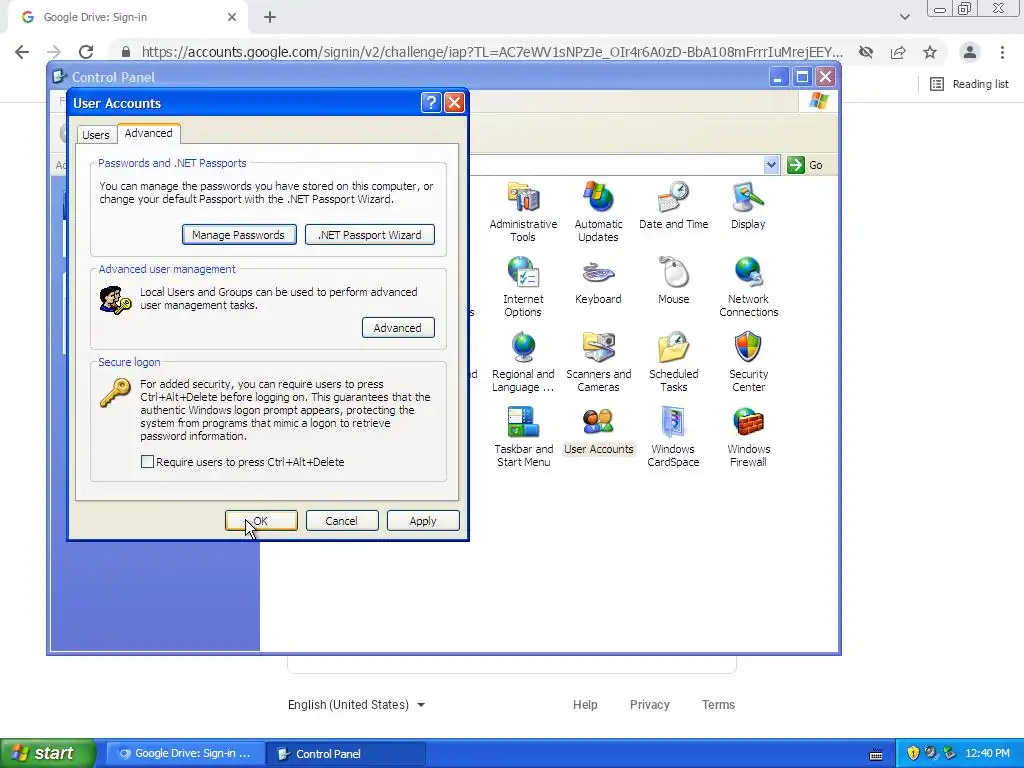
Task: Bookmark this page with the star icon
Action: coord(930,52)
